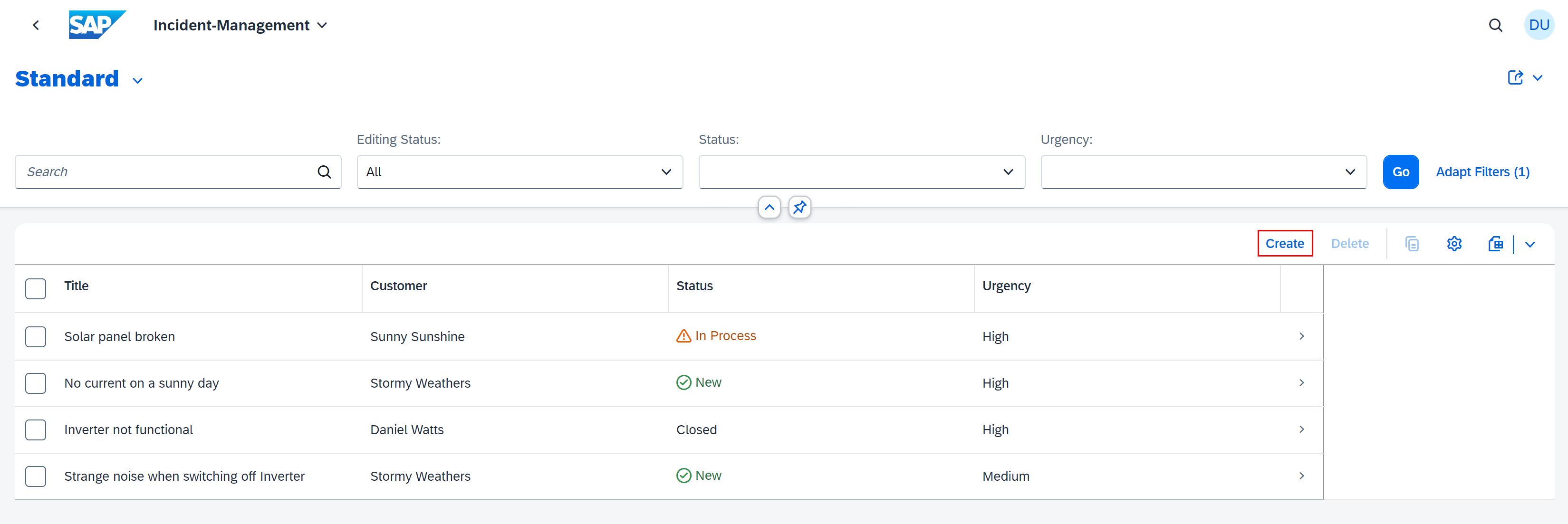Click the copy-to-clipboard table icon
This screenshot has height=524, width=1568.
tap(1412, 244)
